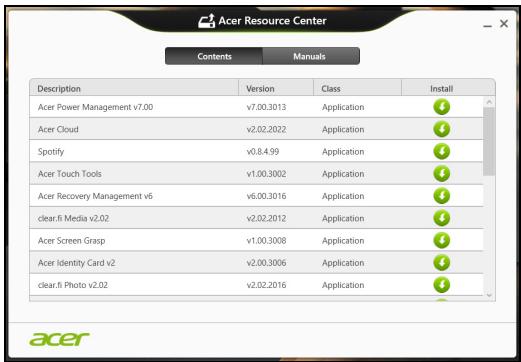Viewport: 521px width, 362px height.
Task: Click the acer logo at bottom left
Action: [x=59, y=339]
